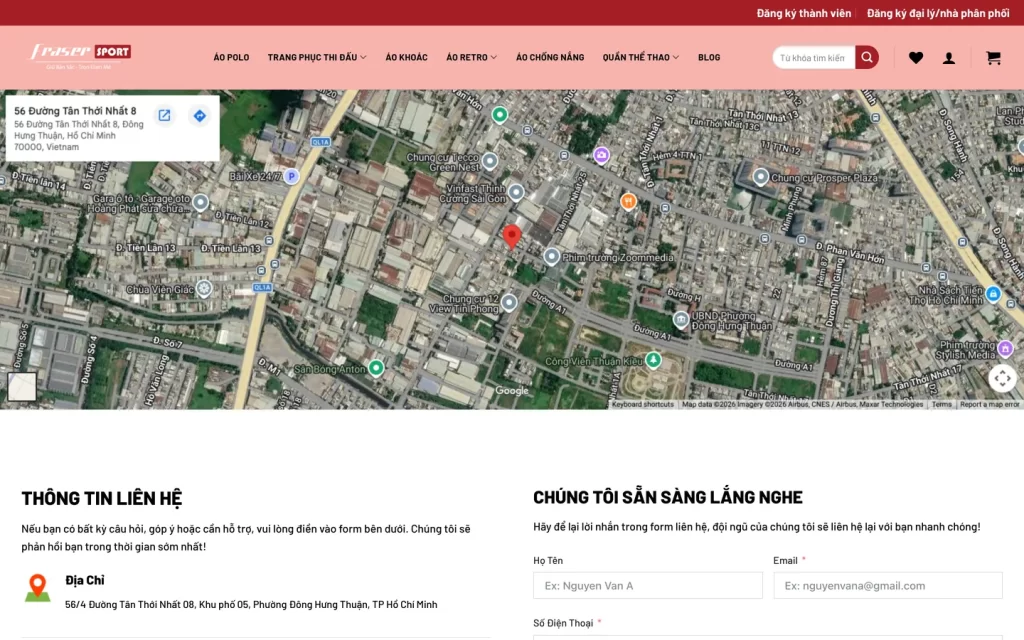Click the green marker near the map's top edge
1024x640 pixels.
[500, 115]
